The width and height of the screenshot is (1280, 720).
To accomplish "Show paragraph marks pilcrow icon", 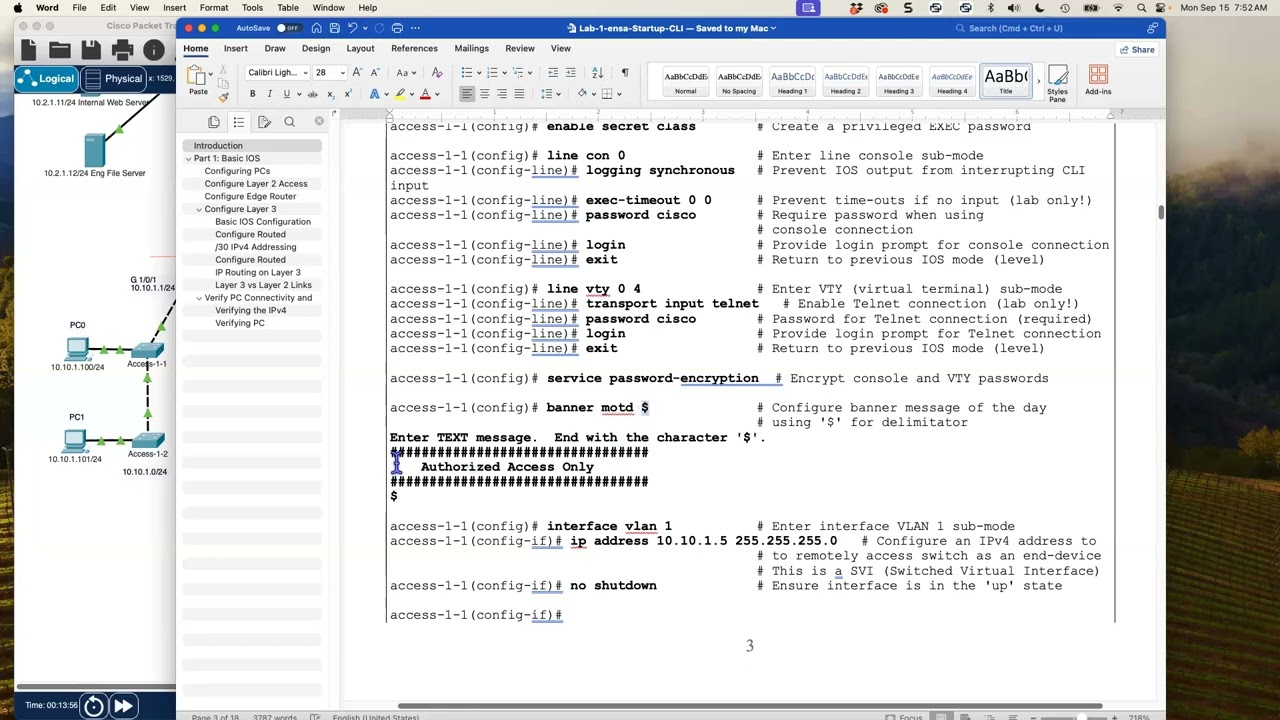I will (625, 73).
